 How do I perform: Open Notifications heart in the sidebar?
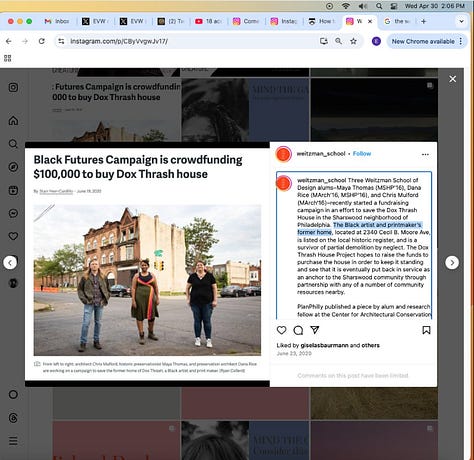(x=13, y=236)
